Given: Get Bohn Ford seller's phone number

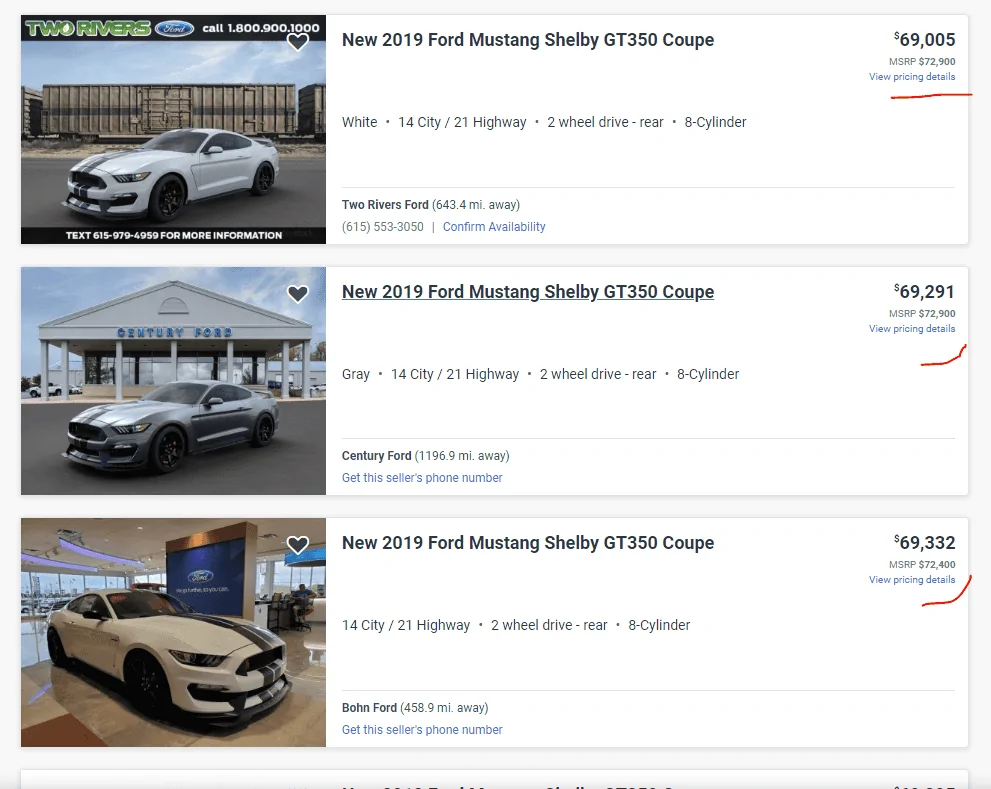Looking at the screenshot, I should tap(422, 730).
